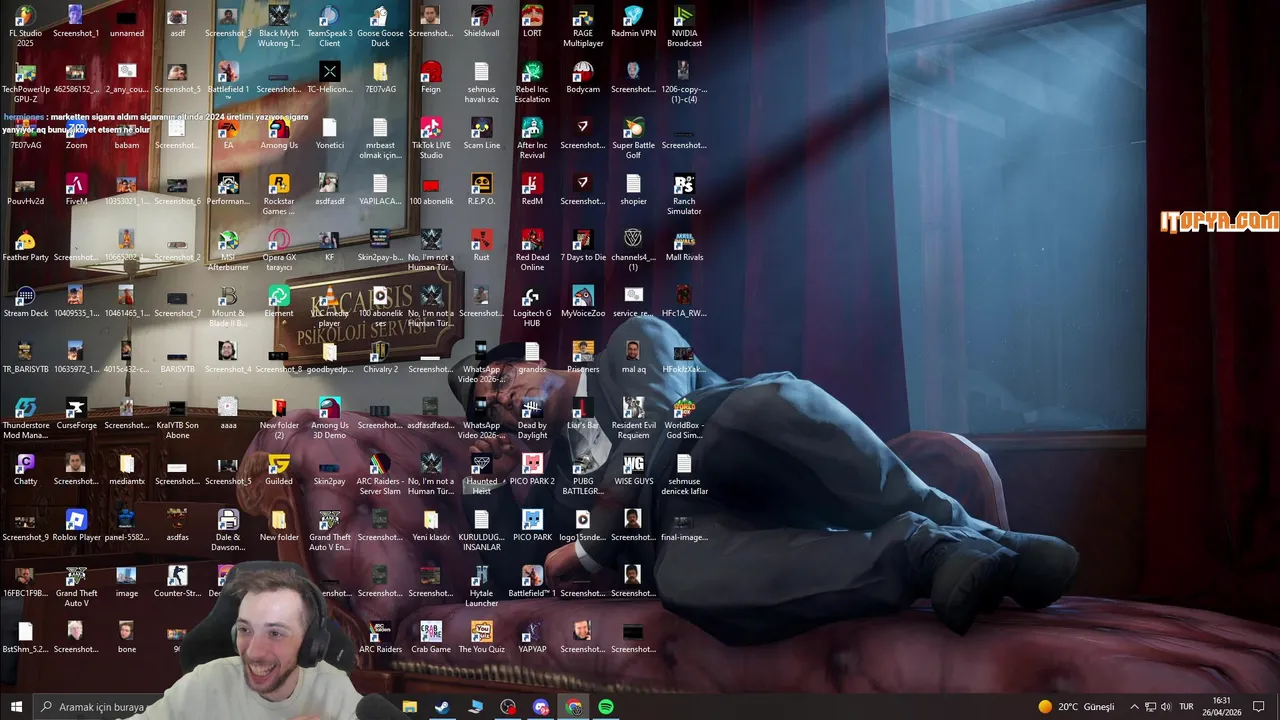This screenshot has width=1280, height=720.
Task: Open the Crab Game shortcut
Action: pyautogui.click(x=431, y=637)
